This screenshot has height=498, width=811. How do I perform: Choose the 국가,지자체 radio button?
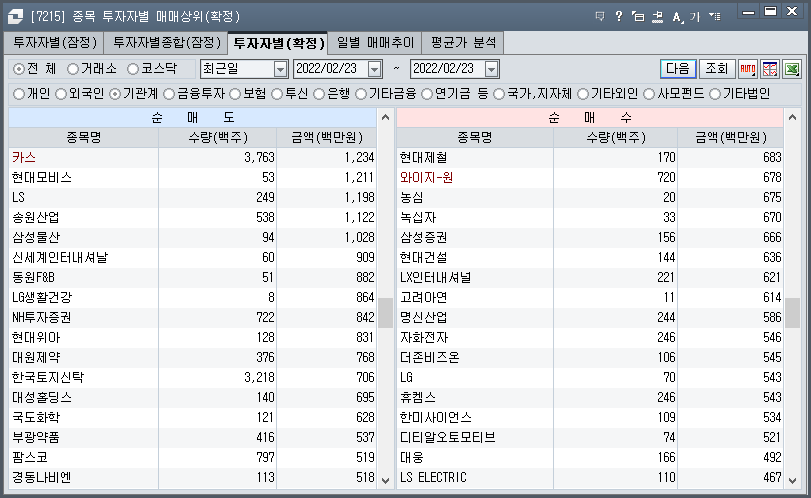pyautogui.click(x=499, y=94)
